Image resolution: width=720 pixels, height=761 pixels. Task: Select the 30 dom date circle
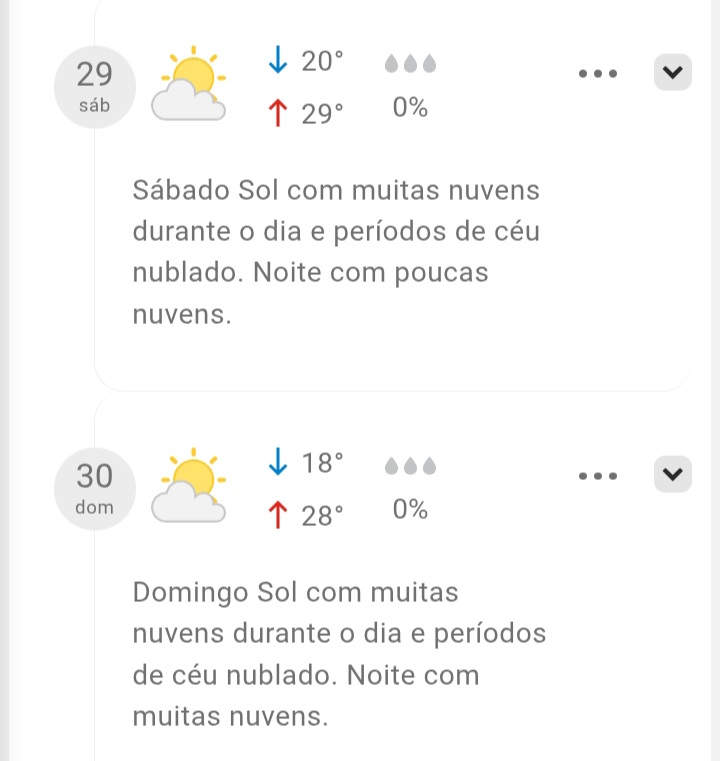pyautogui.click(x=95, y=487)
